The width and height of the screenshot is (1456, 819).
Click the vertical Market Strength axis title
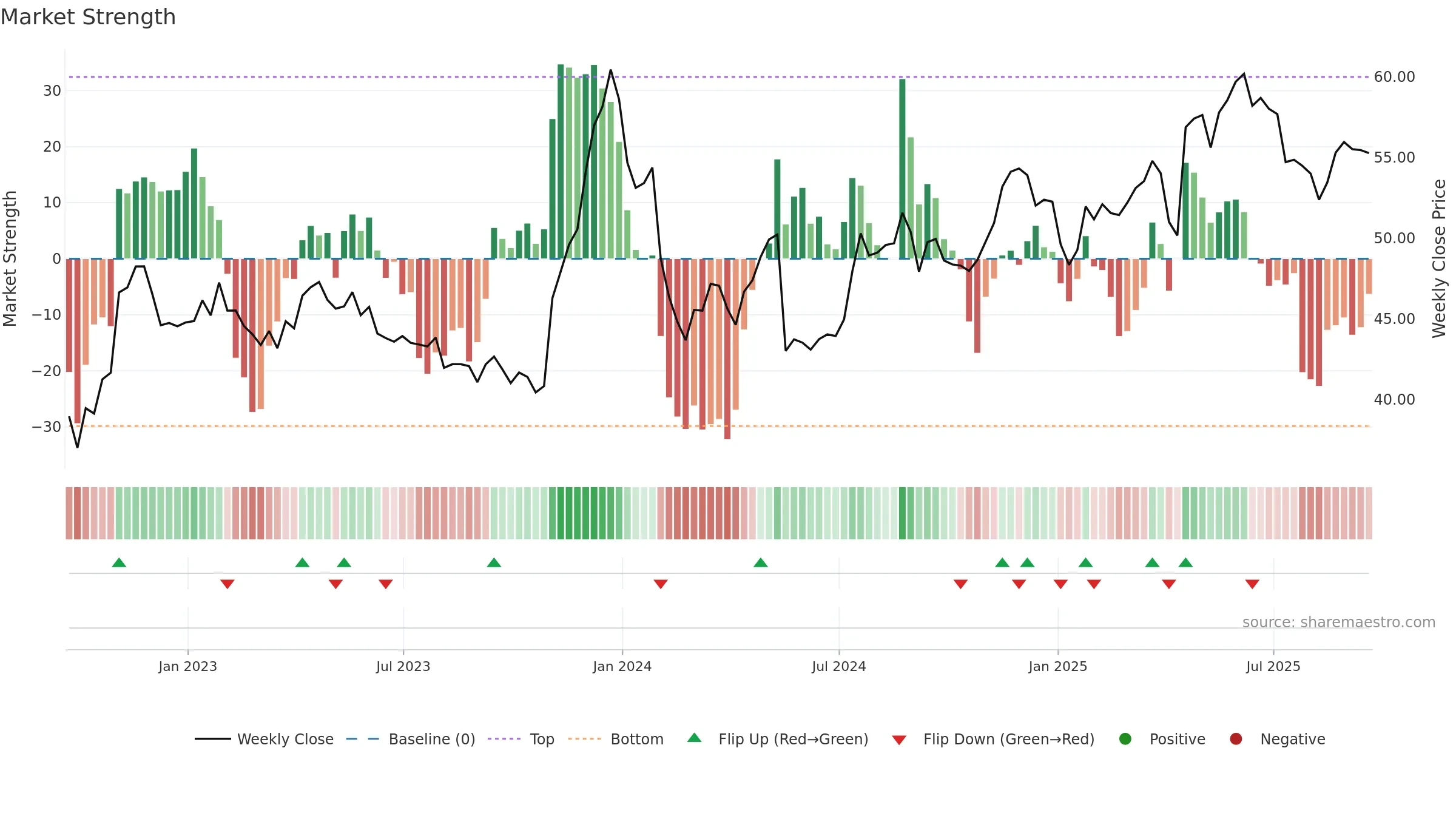tap(10, 258)
